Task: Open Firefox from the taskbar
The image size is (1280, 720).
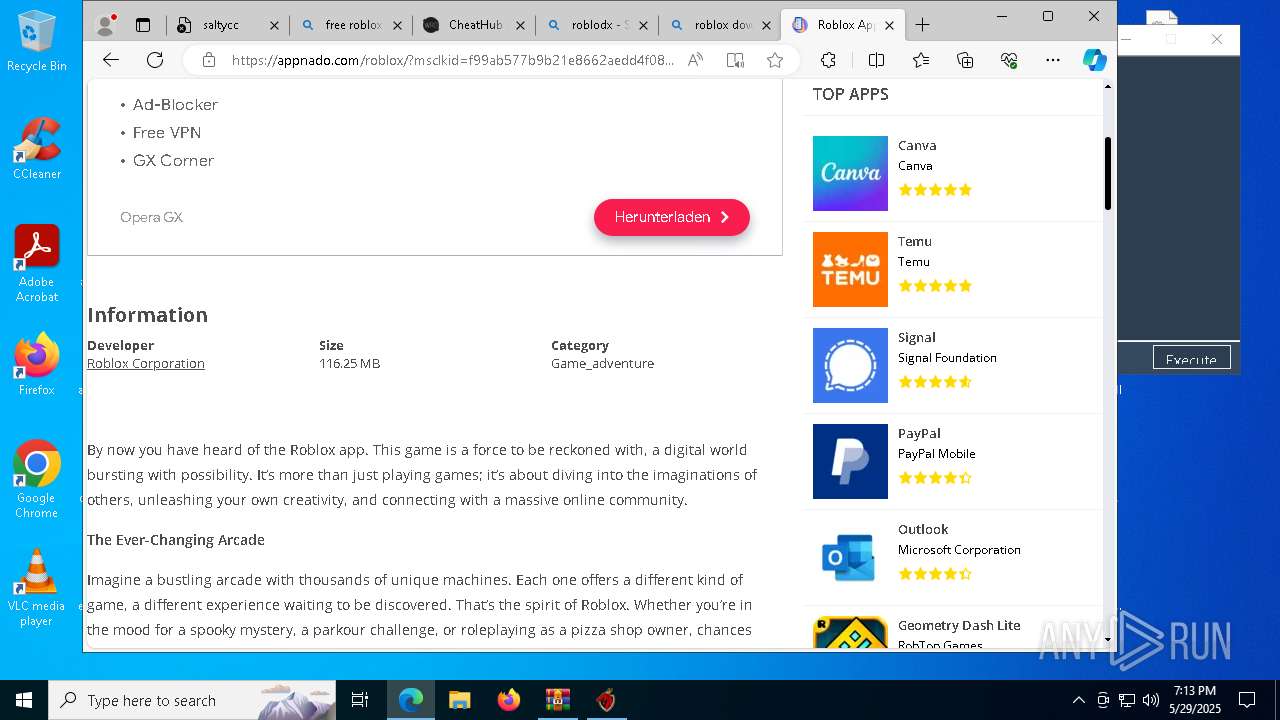Action: pyautogui.click(x=508, y=700)
